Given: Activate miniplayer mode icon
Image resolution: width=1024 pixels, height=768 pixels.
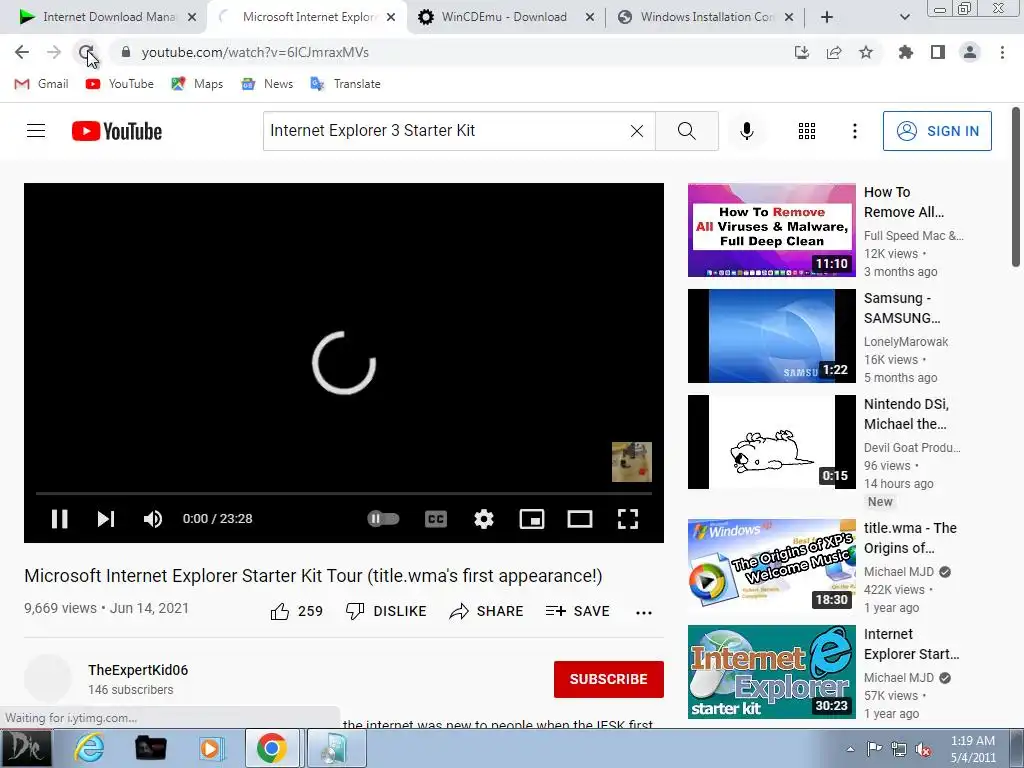Looking at the screenshot, I should tap(532, 519).
